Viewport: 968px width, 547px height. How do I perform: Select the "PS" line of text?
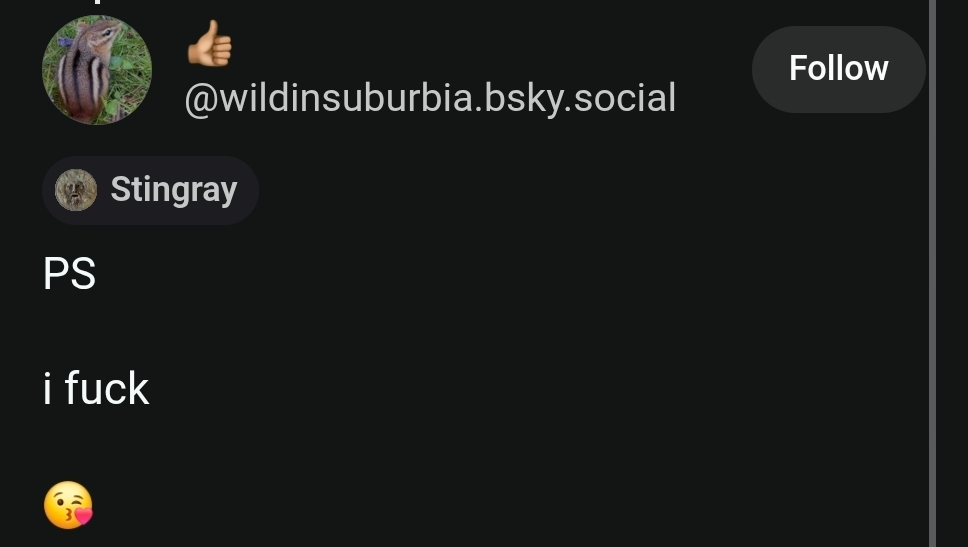[x=70, y=274]
